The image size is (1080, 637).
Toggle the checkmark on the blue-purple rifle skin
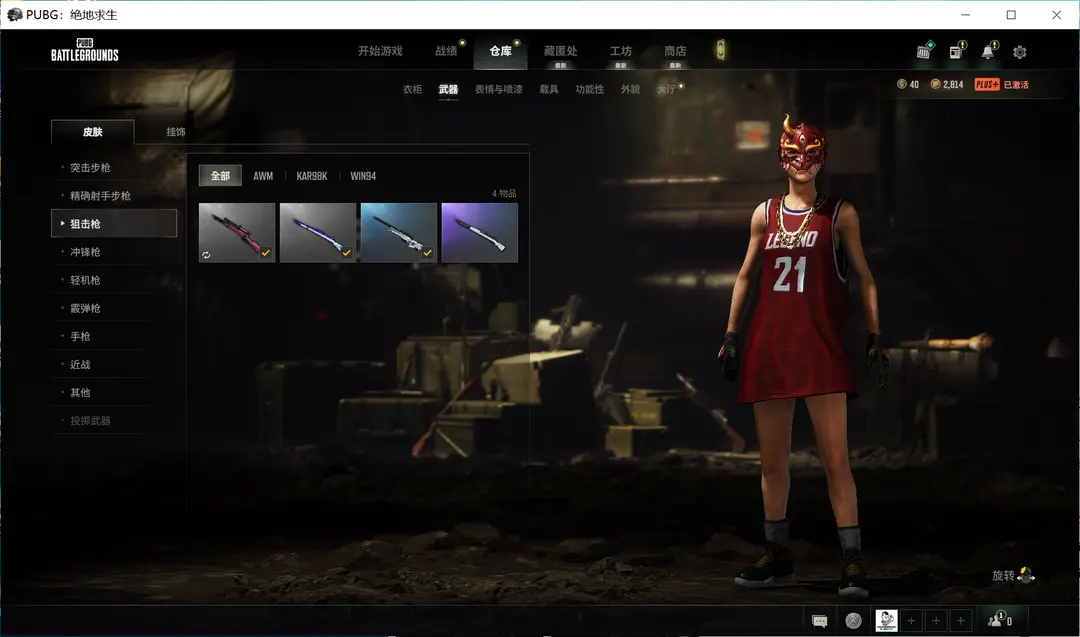[x=346, y=253]
